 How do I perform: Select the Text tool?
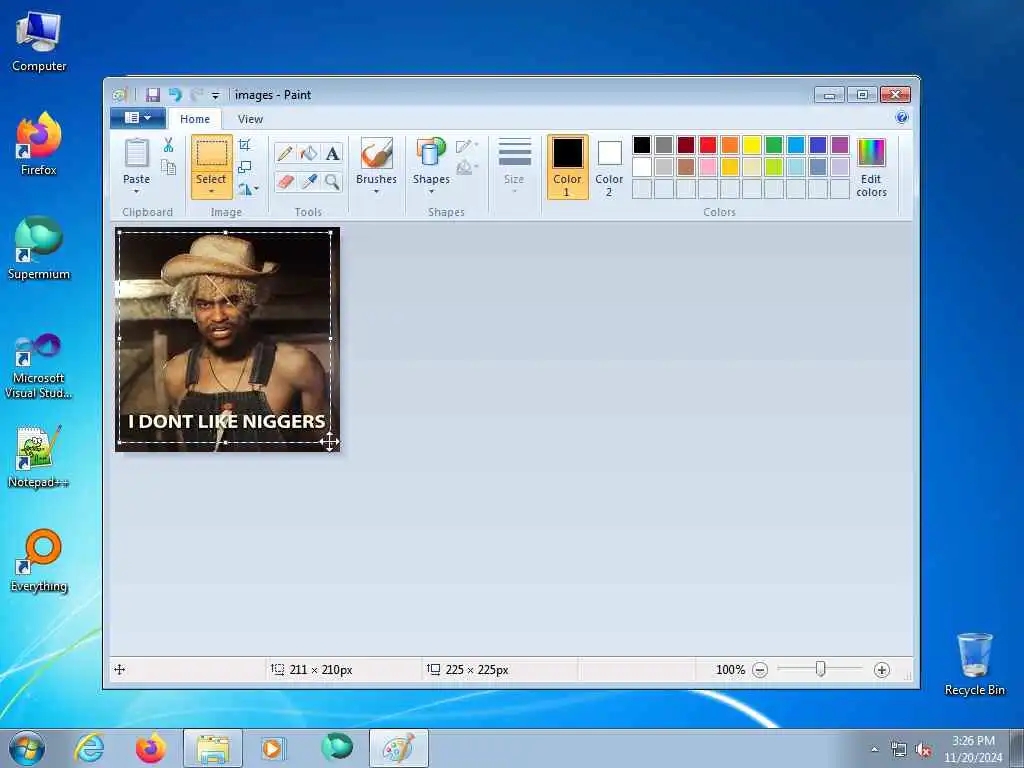332,153
